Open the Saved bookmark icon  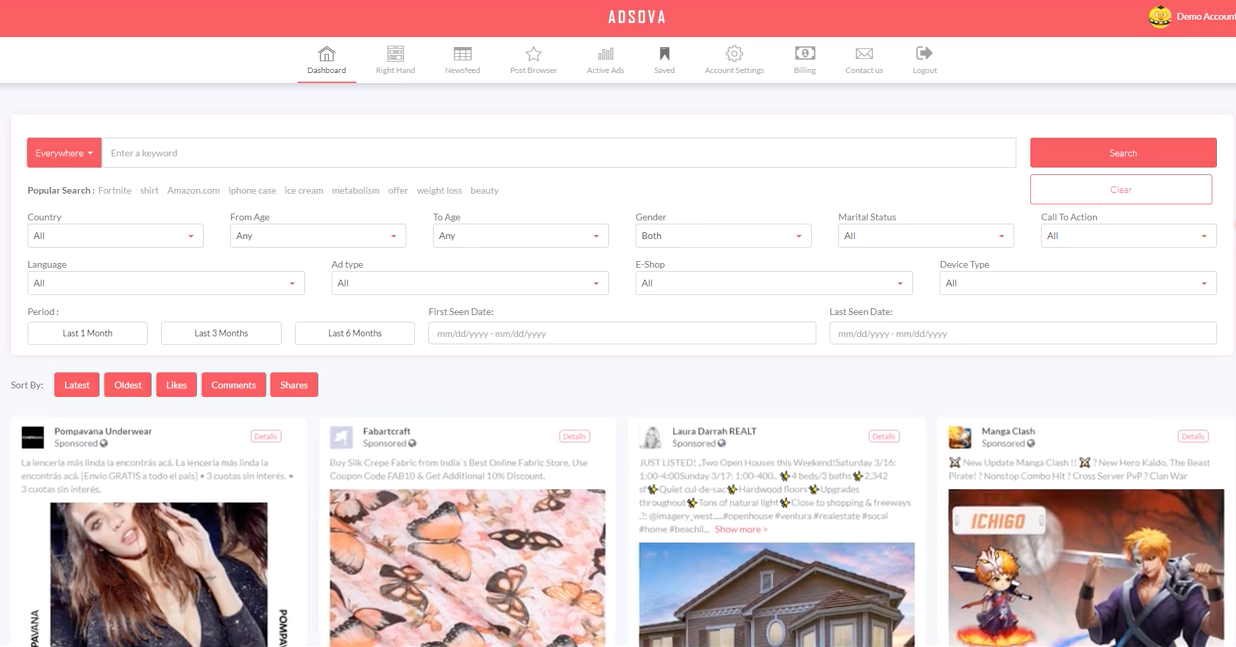[x=664, y=53]
